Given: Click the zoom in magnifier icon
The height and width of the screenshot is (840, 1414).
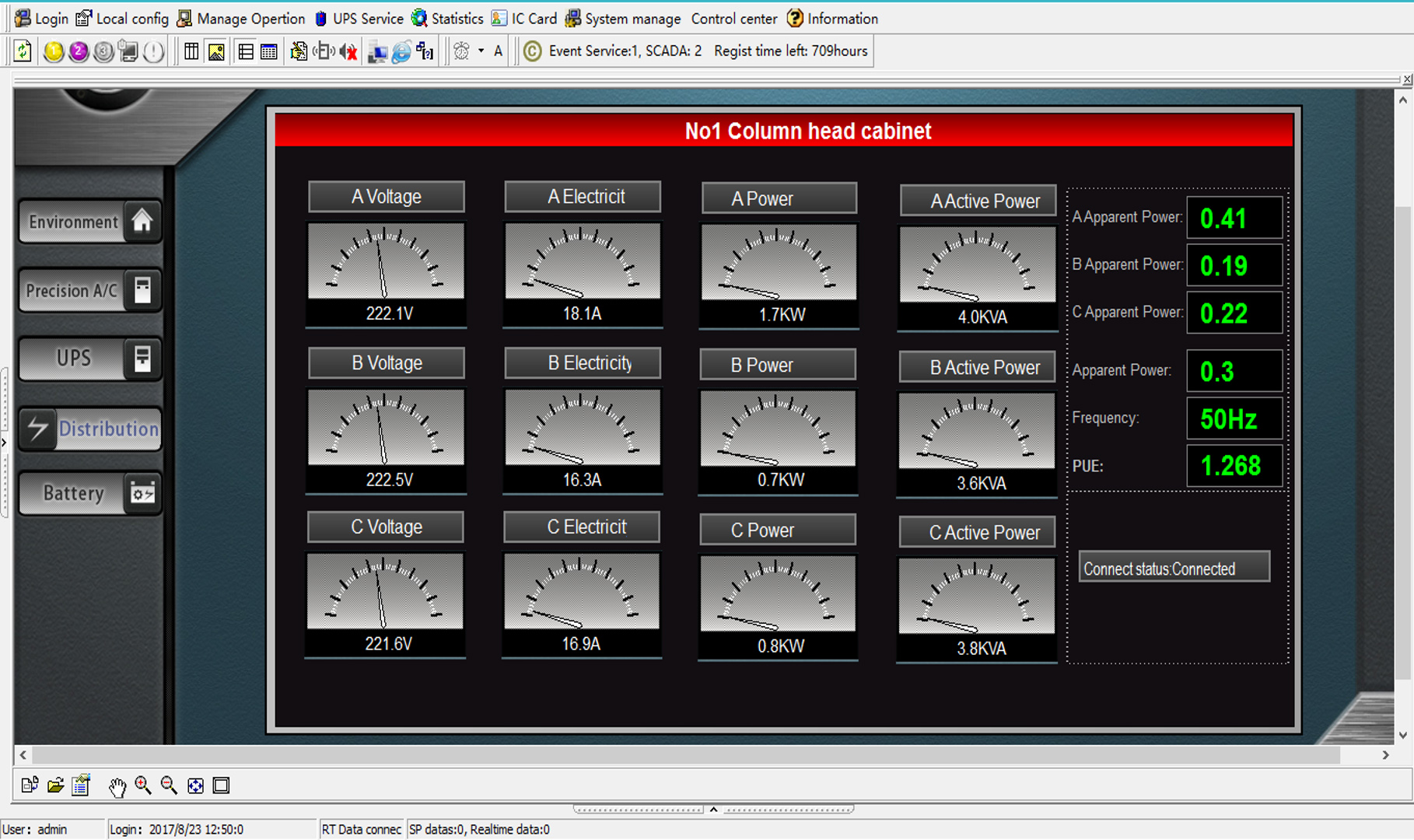Looking at the screenshot, I should pos(143,786).
